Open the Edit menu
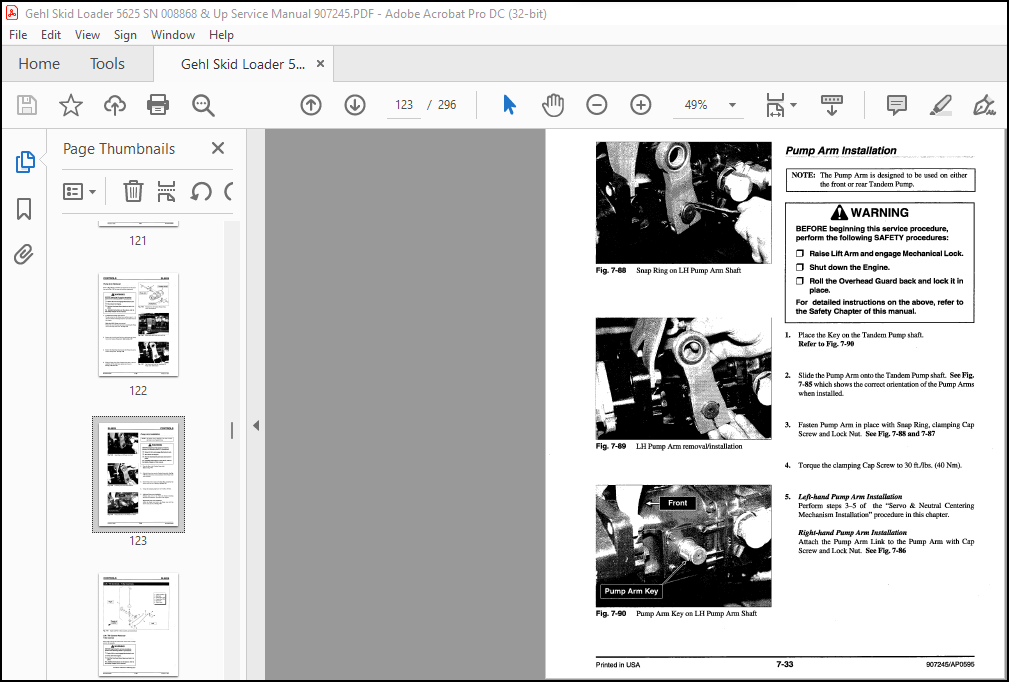Image resolution: width=1009 pixels, height=682 pixels. coord(51,35)
